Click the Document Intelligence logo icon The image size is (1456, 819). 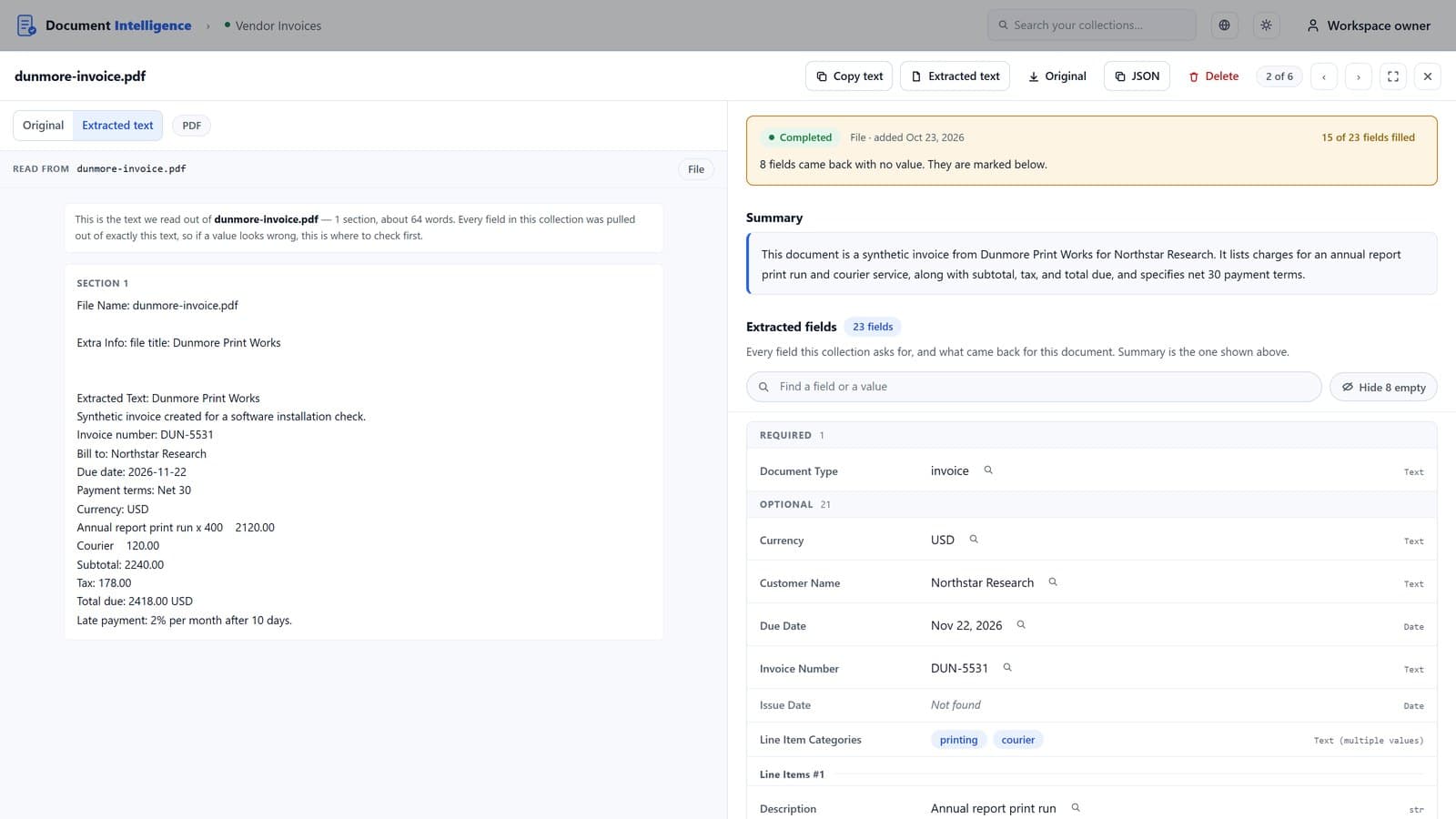click(26, 25)
